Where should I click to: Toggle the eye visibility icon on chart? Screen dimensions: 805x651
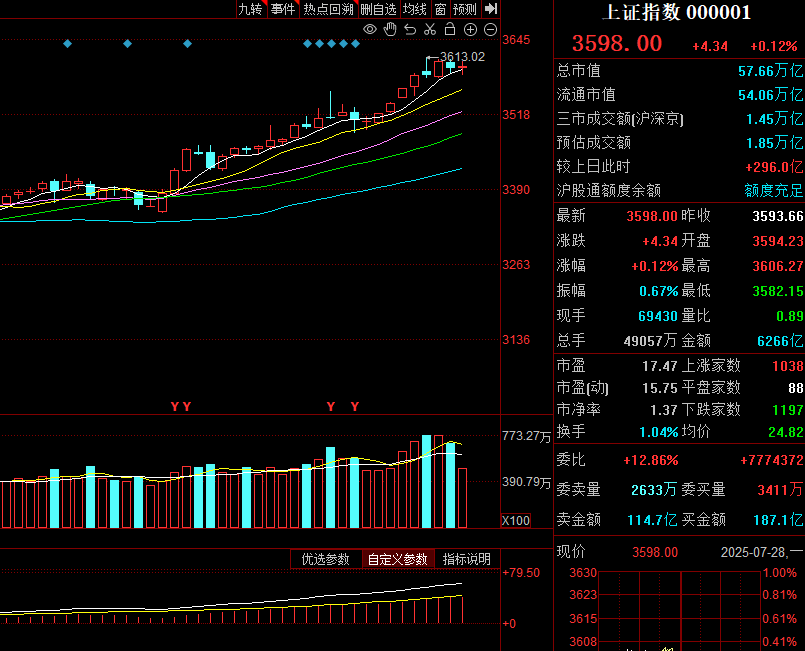(370, 29)
